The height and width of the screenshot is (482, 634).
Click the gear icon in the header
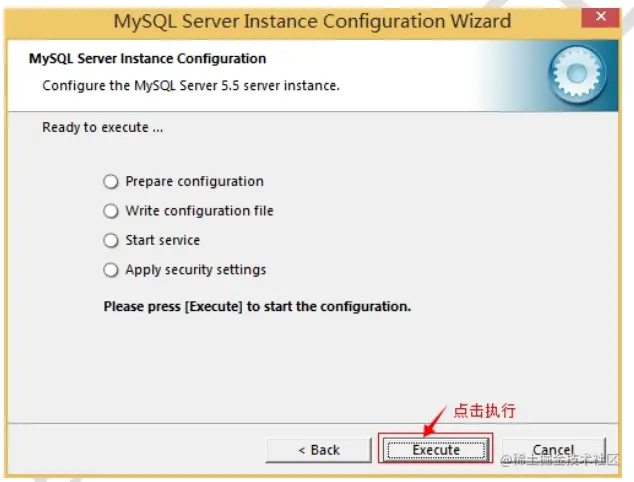(577, 74)
